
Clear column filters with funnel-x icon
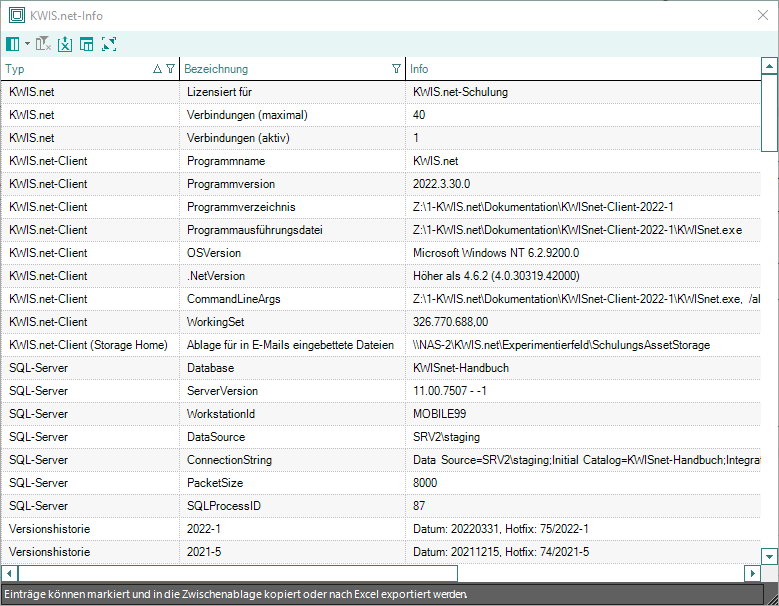[43, 44]
